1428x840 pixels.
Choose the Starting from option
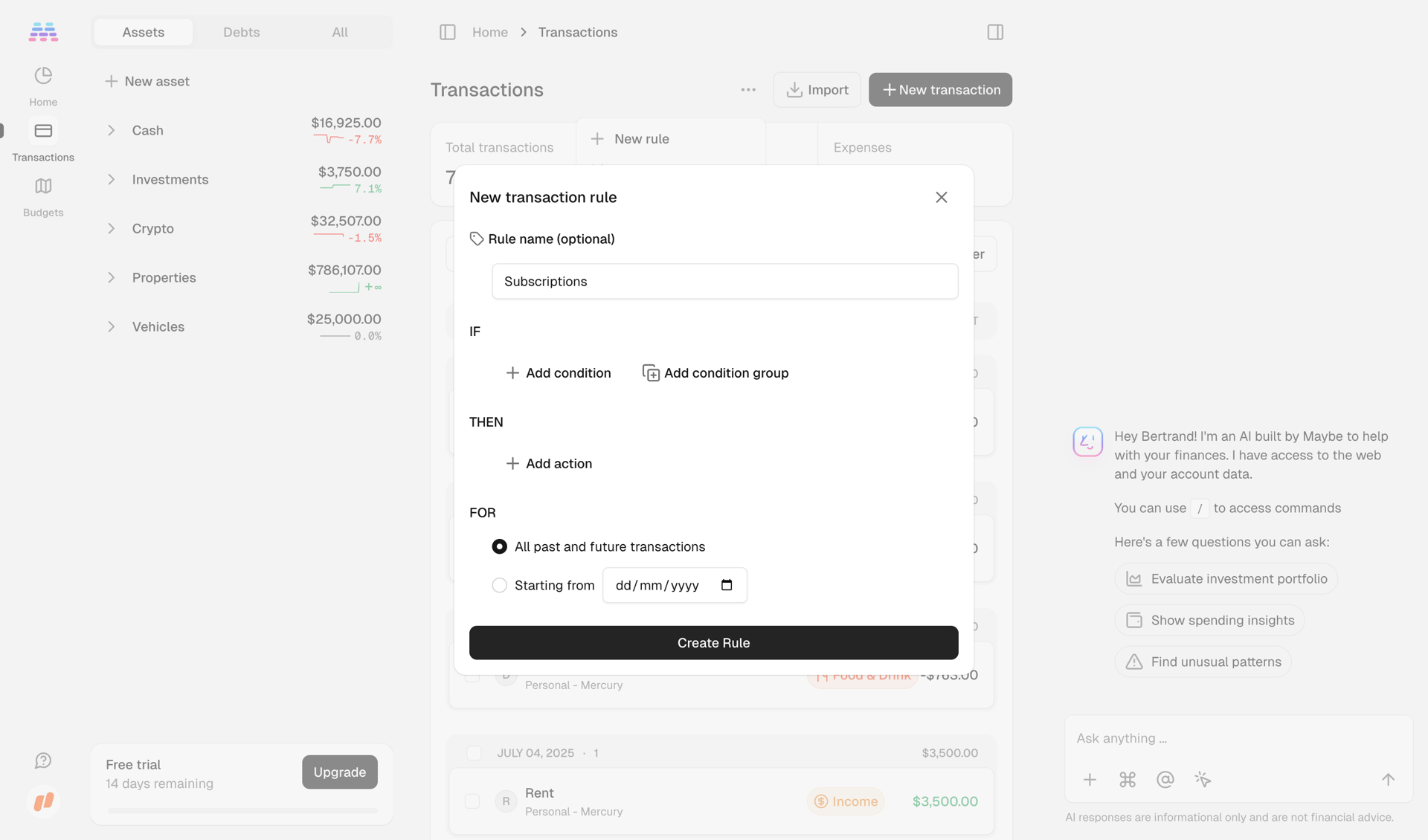[x=499, y=585]
